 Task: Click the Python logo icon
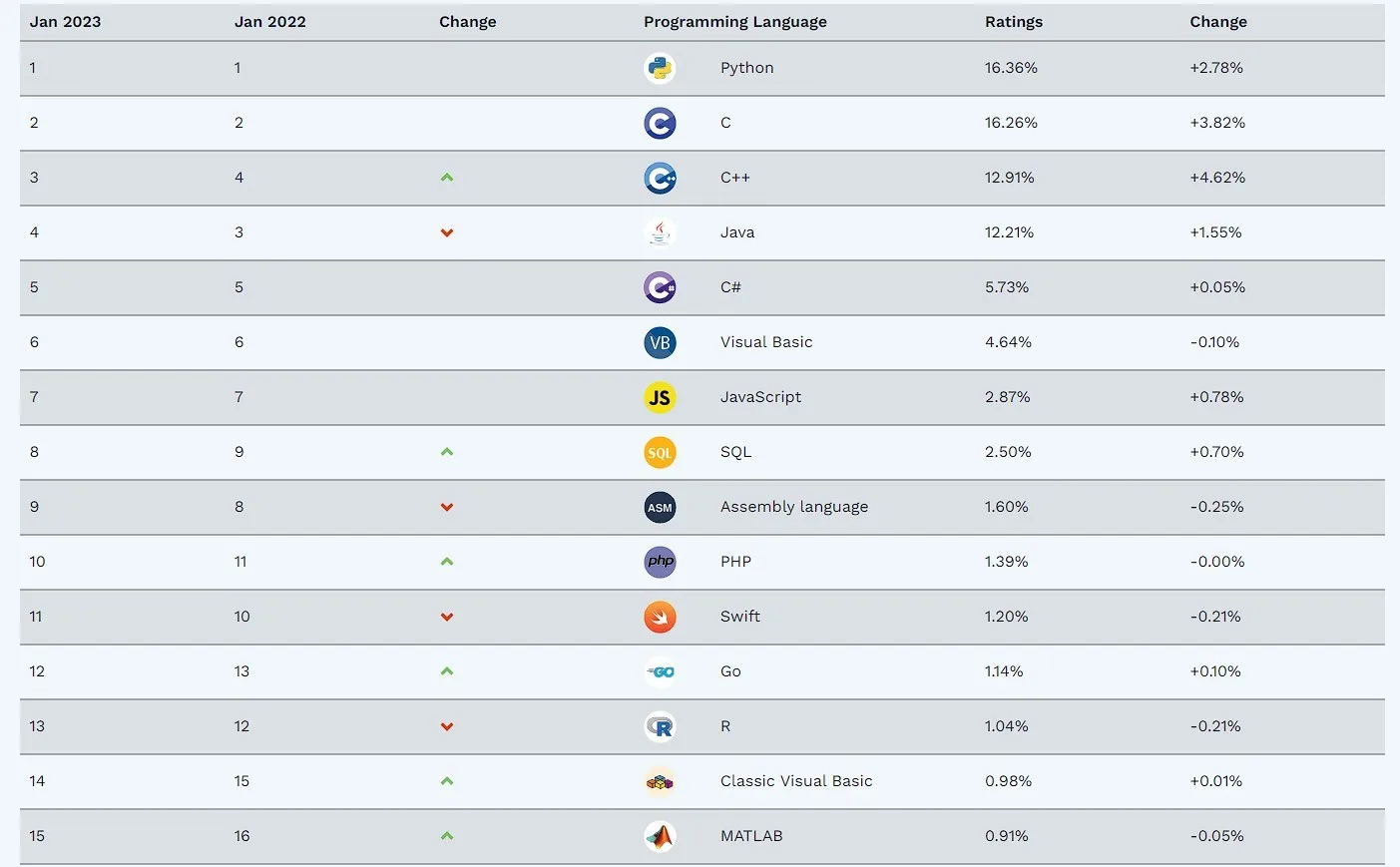click(x=660, y=68)
